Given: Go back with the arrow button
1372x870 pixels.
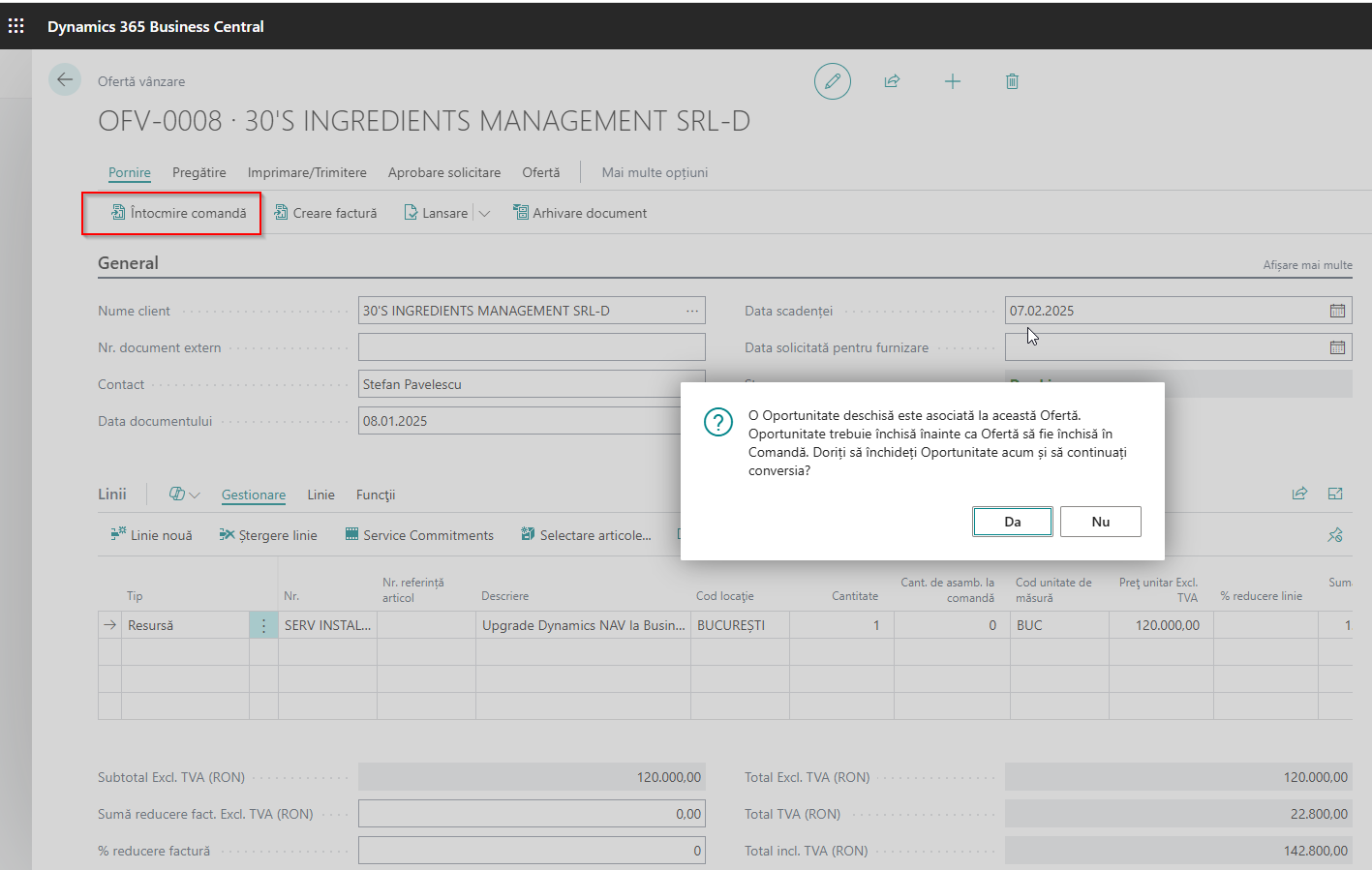Looking at the screenshot, I should coord(65,80).
